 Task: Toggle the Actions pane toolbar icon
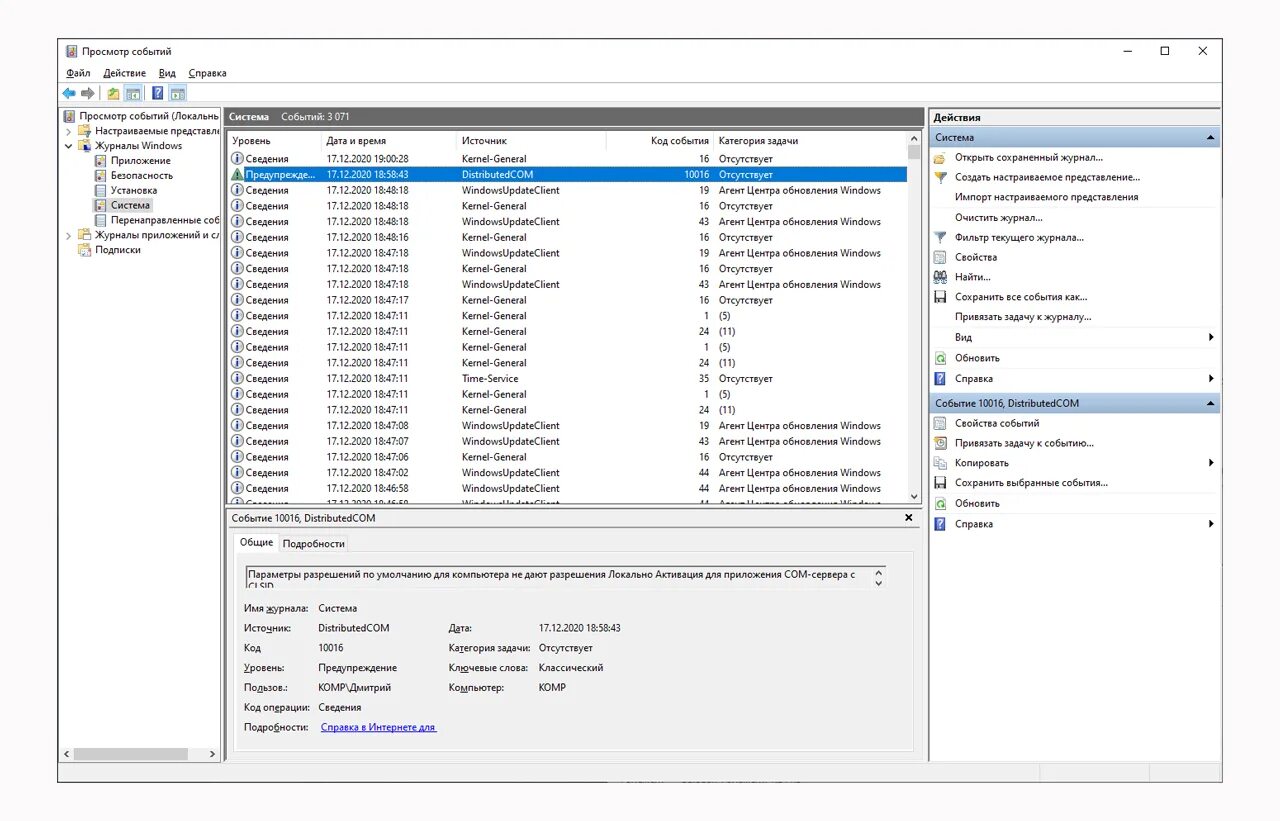[x=178, y=93]
